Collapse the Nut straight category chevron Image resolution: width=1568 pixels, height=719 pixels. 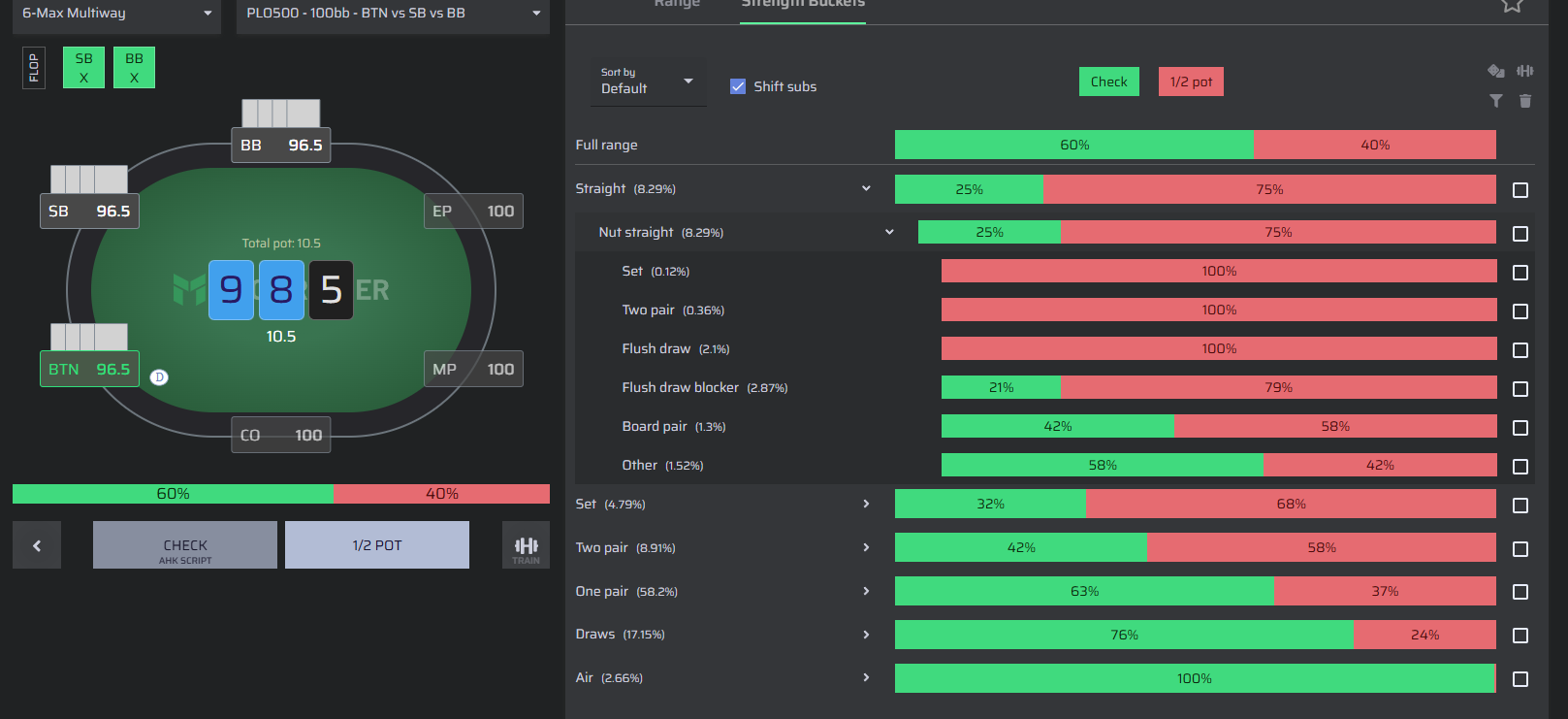pyautogui.click(x=889, y=232)
